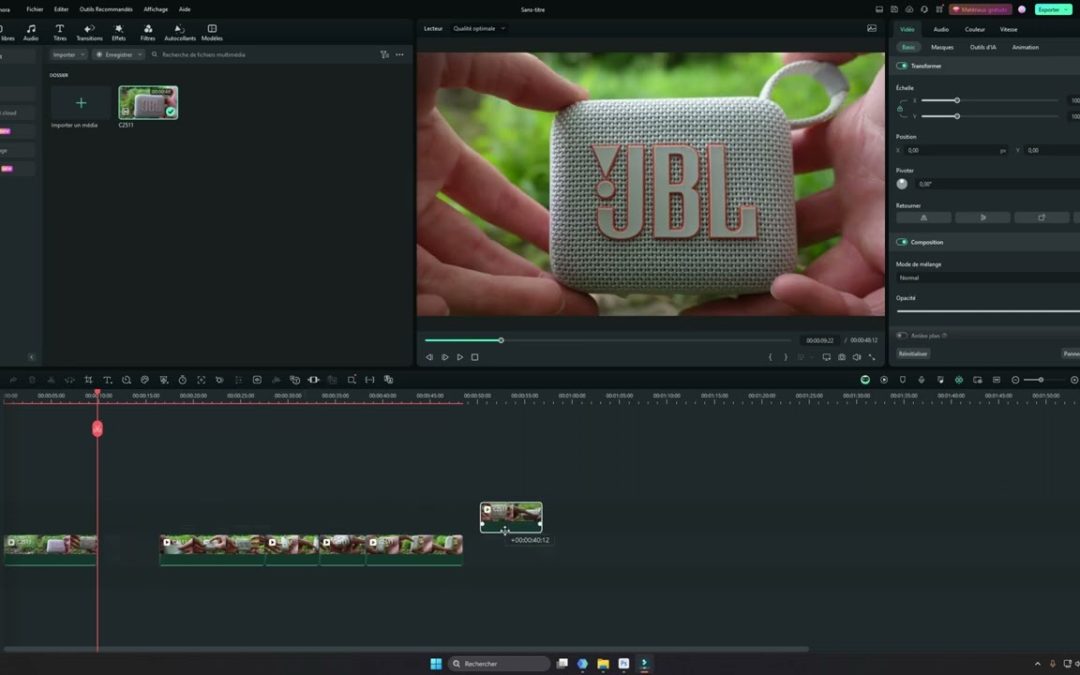Click the preview volume speaker icon
Viewport: 1080px width, 675px height.
pyautogui.click(x=857, y=357)
